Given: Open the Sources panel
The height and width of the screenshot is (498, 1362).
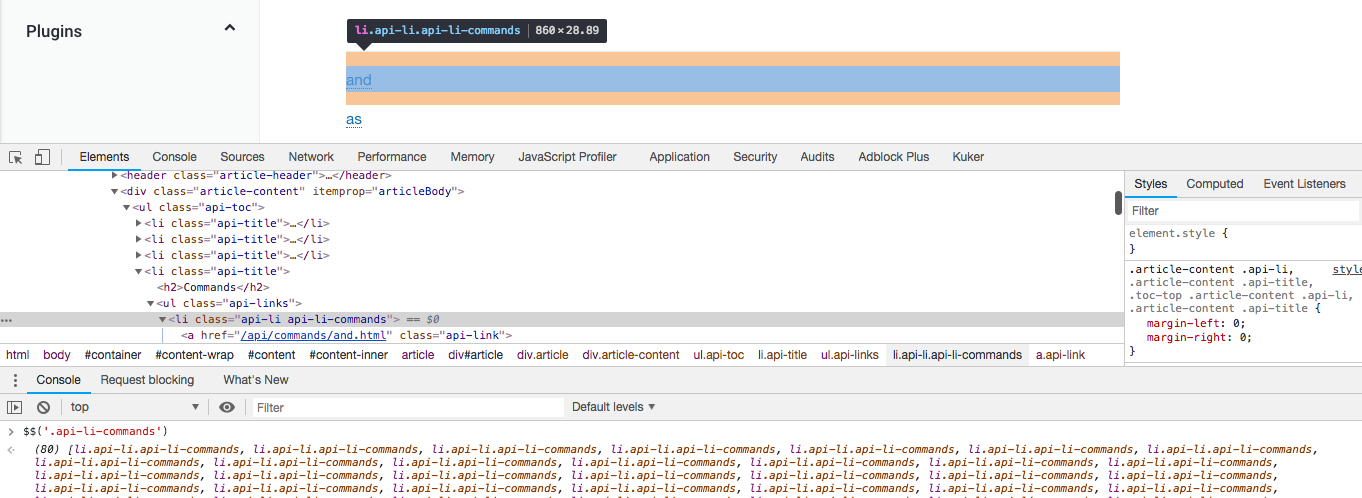Looking at the screenshot, I should pyautogui.click(x=242, y=157).
